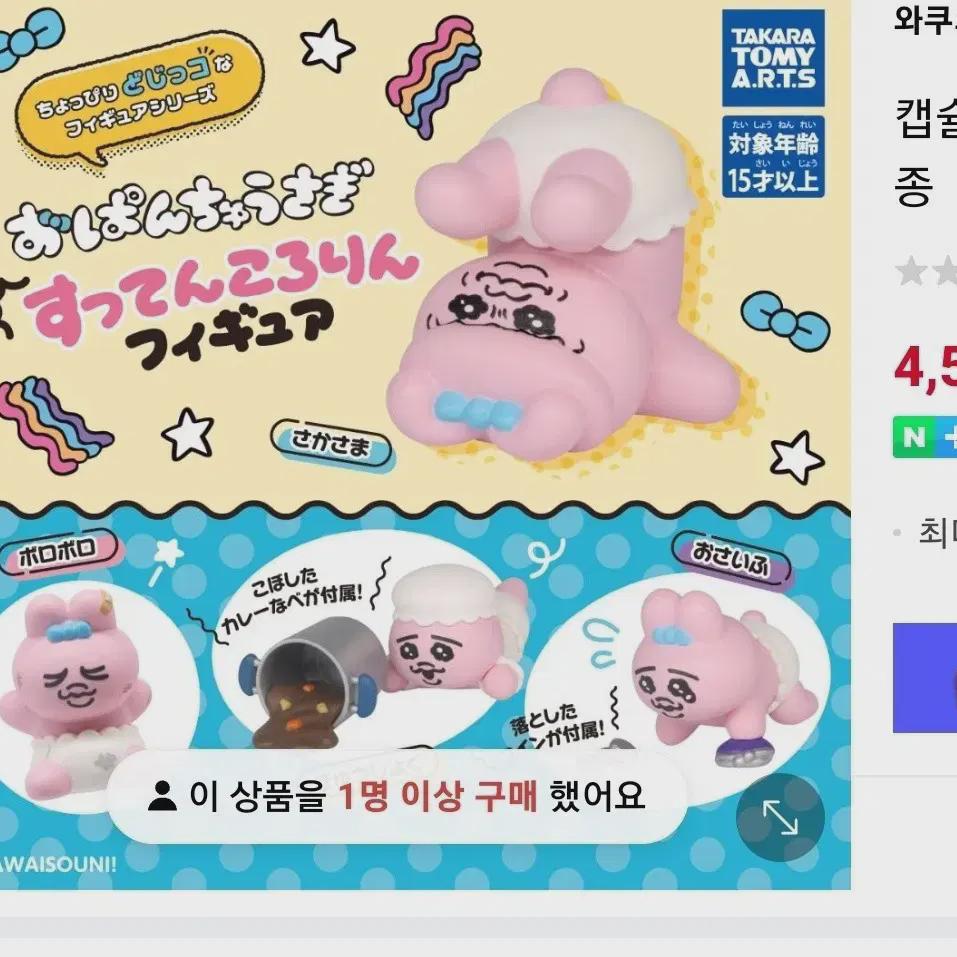Click the spilled curry pot figure
The height and width of the screenshot is (957, 957).
(311, 682)
